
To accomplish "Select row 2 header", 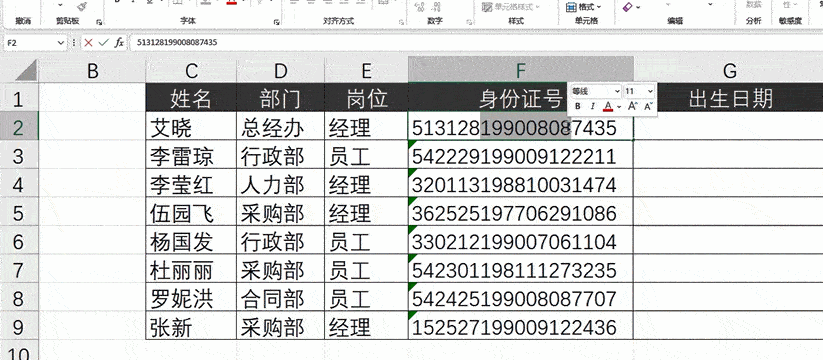I will 19,126.
